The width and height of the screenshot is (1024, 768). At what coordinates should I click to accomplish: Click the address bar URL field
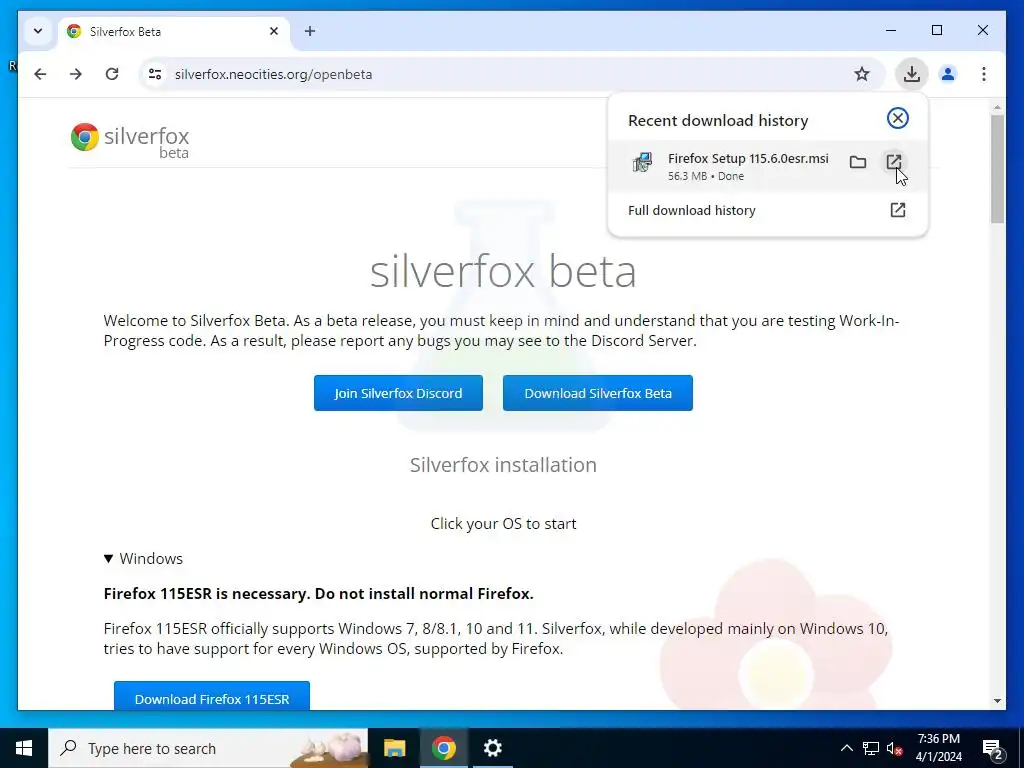[509, 74]
